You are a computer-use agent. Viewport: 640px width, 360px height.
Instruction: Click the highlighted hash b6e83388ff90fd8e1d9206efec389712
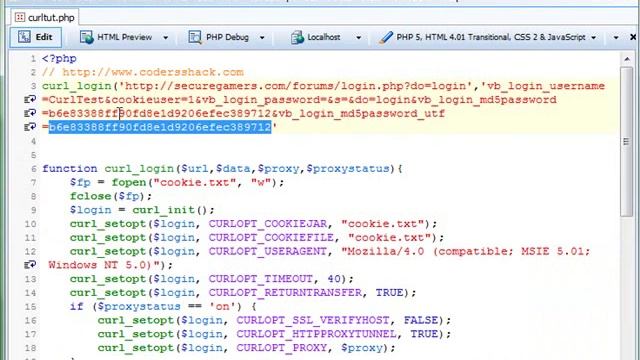click(x=160, y=127)
